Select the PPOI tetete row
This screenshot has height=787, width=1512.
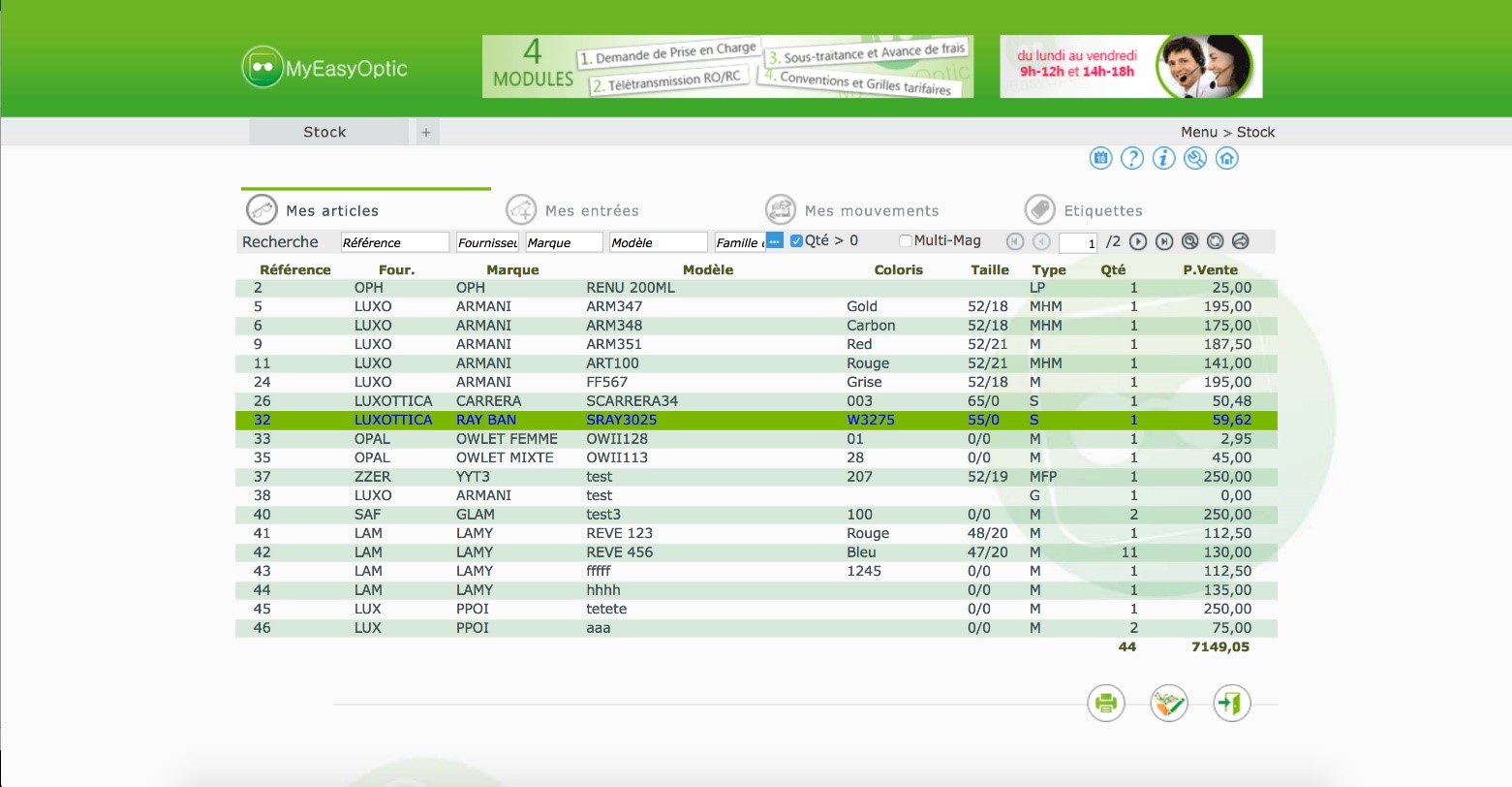click(756, 609)
